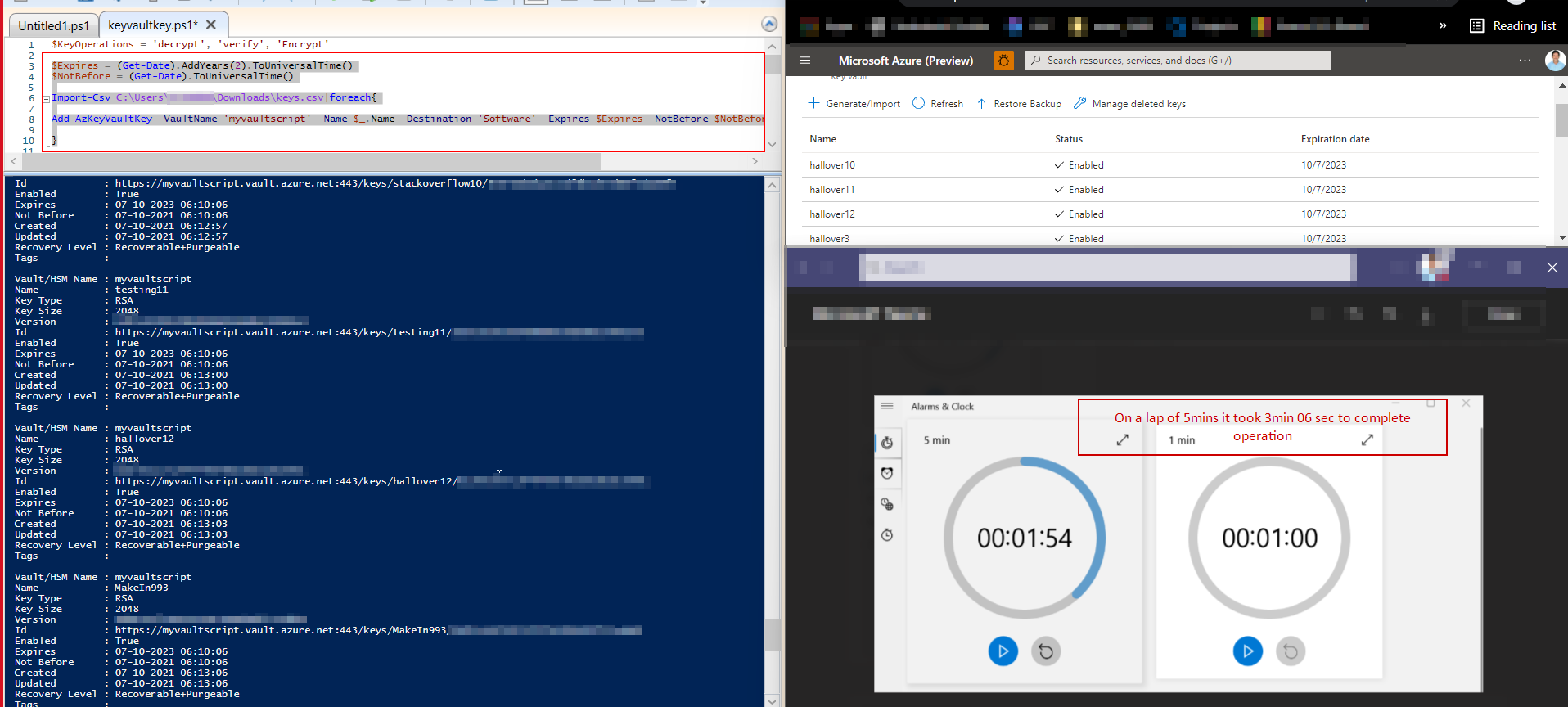The height and width of the screenshot is (707, 1568).
Task: Click the hallover12 name in console output
Action: click(x=145, y=439)
